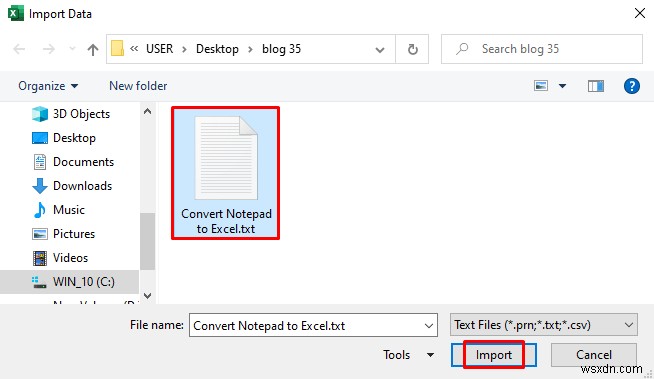
Task: Select Convert Notepad to Excel.txt file
Action: pyautogui.click(x=226, y=173)
